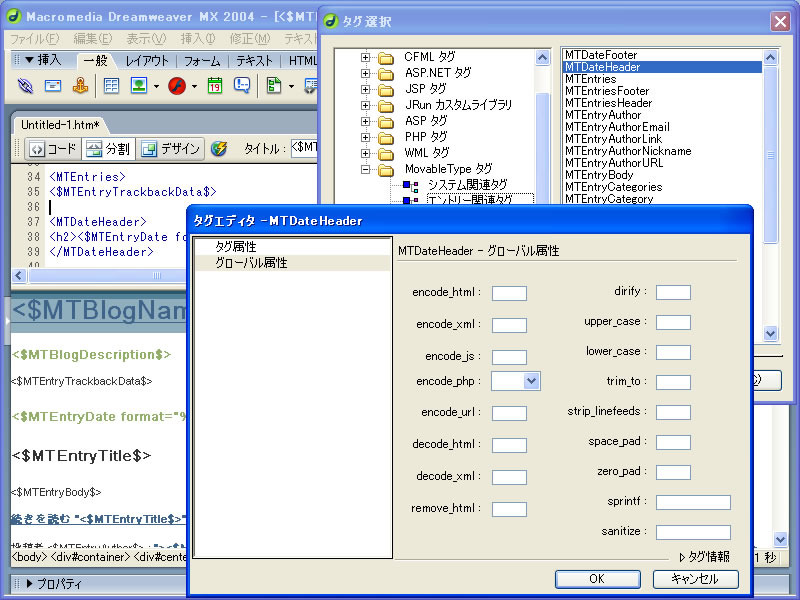Expand the タグ情報 disclosure triangle
The width and height of the screenshot is (800, 600).
point(683,557)
